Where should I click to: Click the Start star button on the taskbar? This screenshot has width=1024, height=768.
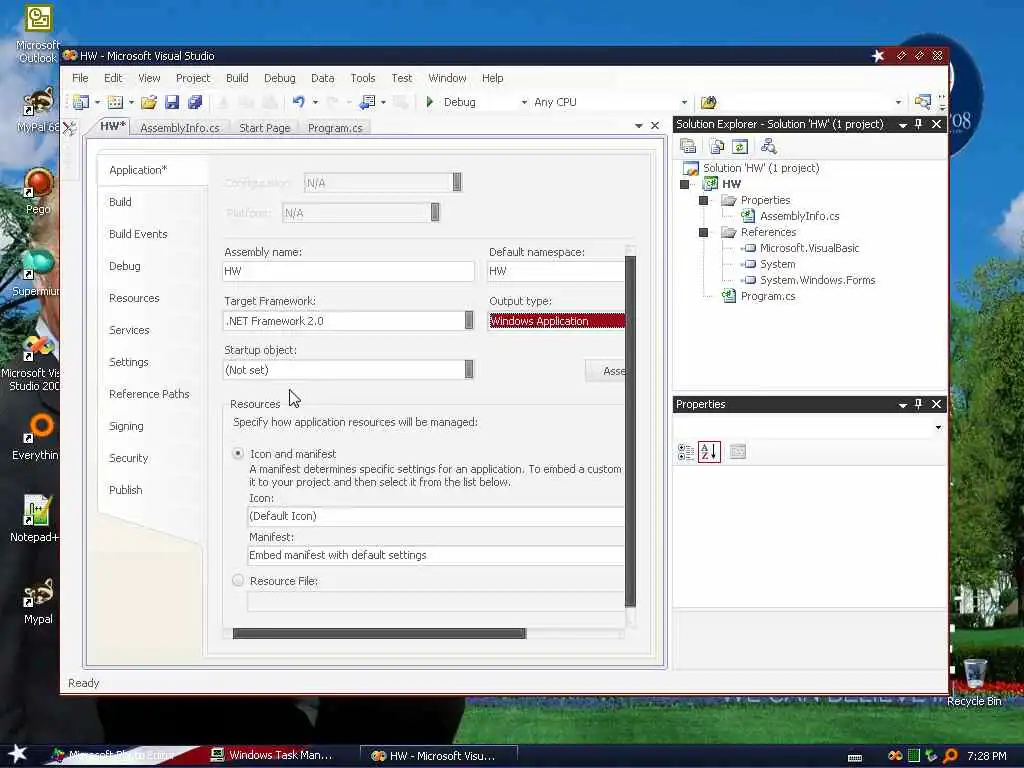point(18,754)
